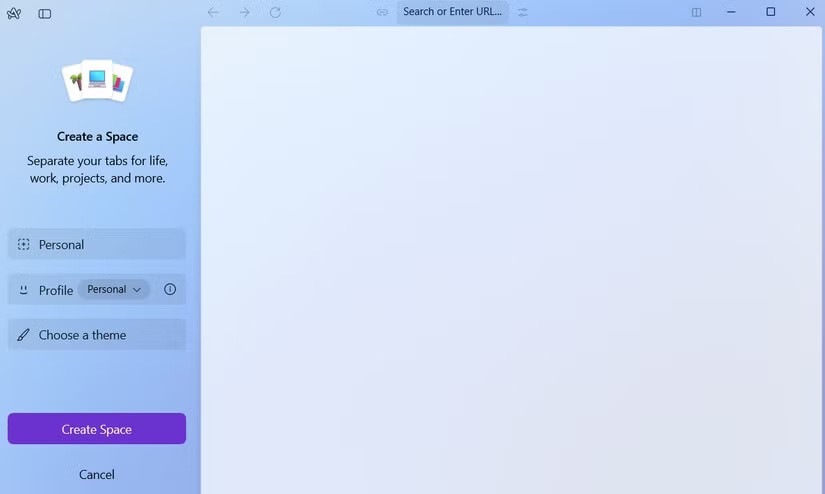Reload the page with refresh icon

click(275, 12)
